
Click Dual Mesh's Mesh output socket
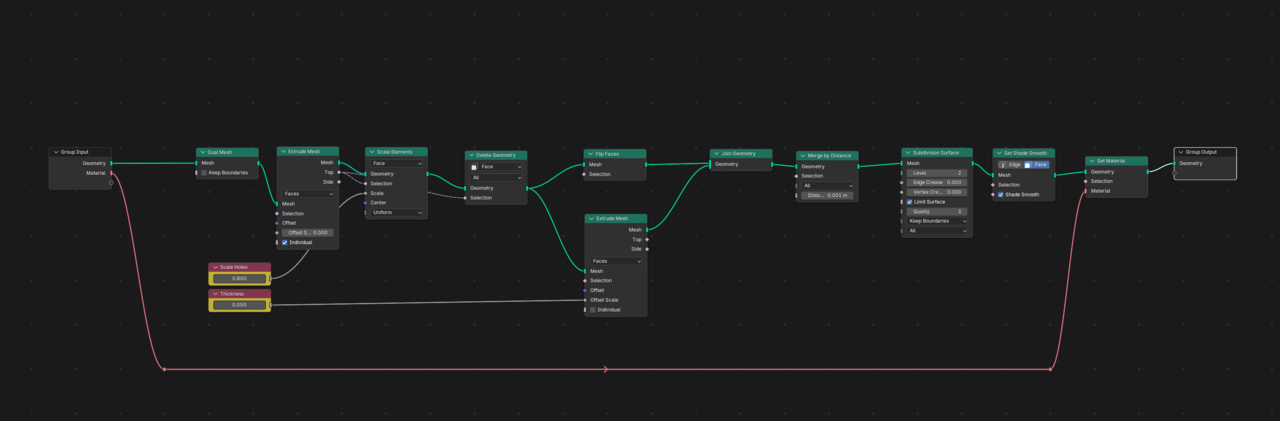pos(258,163)
